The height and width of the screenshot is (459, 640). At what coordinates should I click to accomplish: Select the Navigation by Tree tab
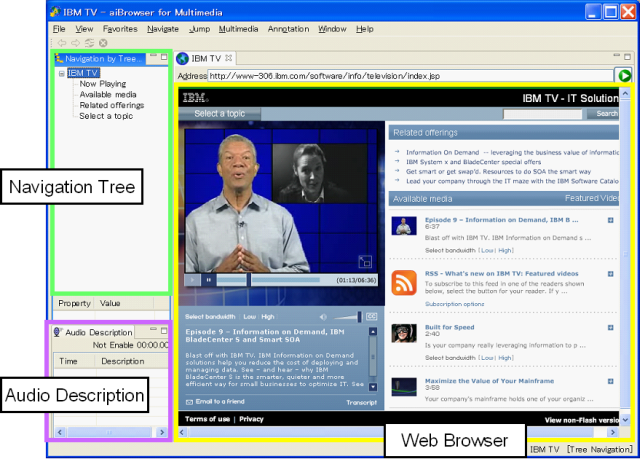tap(100, 59)
